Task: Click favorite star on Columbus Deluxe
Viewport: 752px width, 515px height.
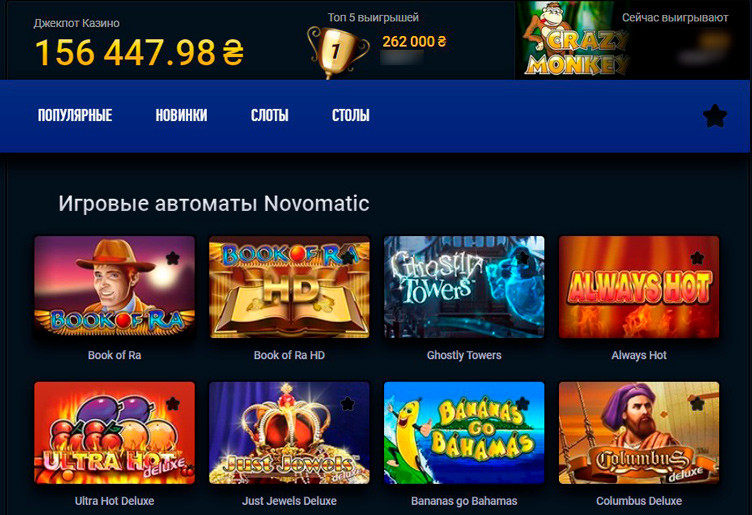Action: (697, 404)
